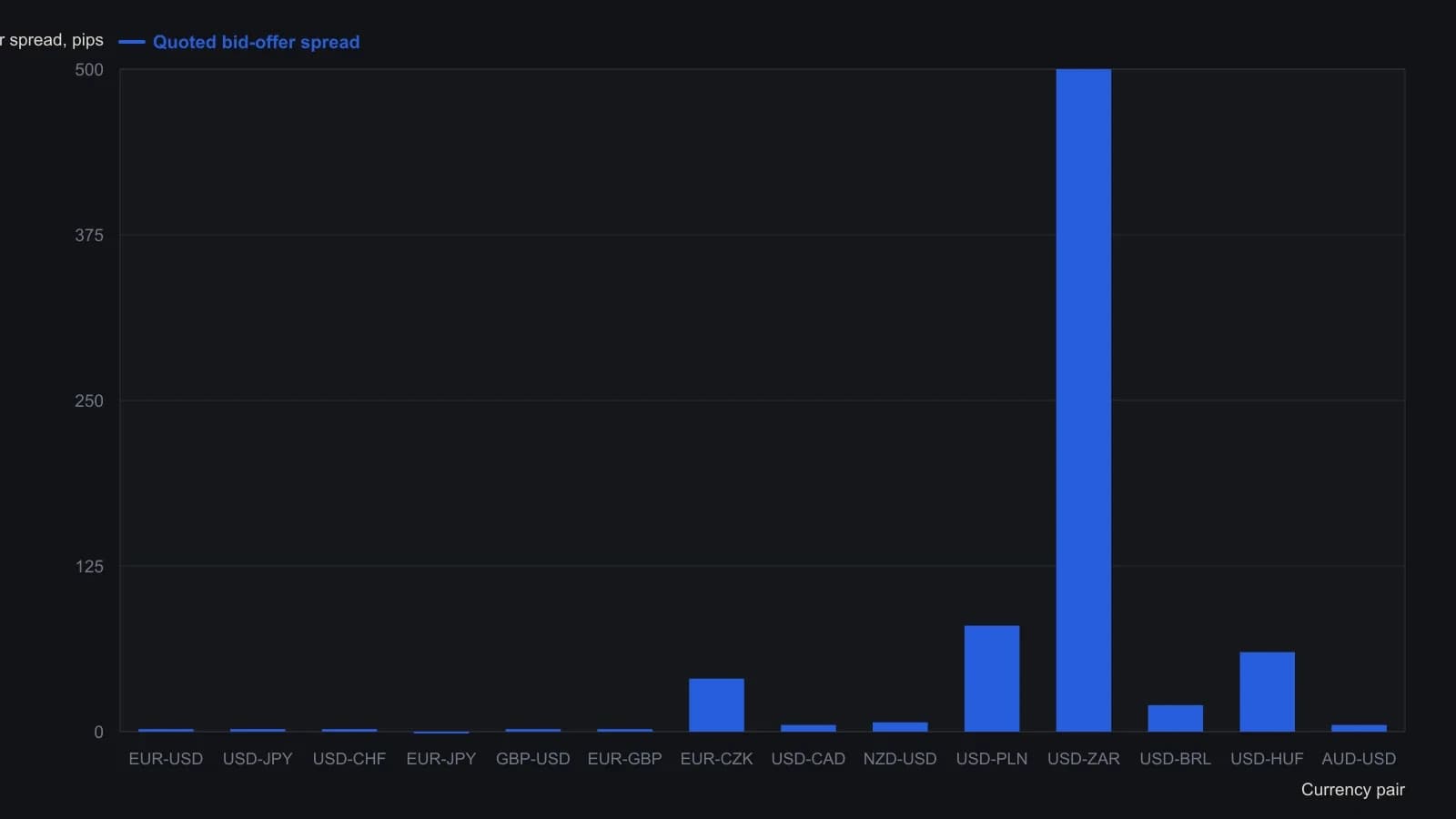This screenshot has height=819, width=1456.
Task: Click the blue legend line marker
Action: pyautogui.click(x=132, y=42)
